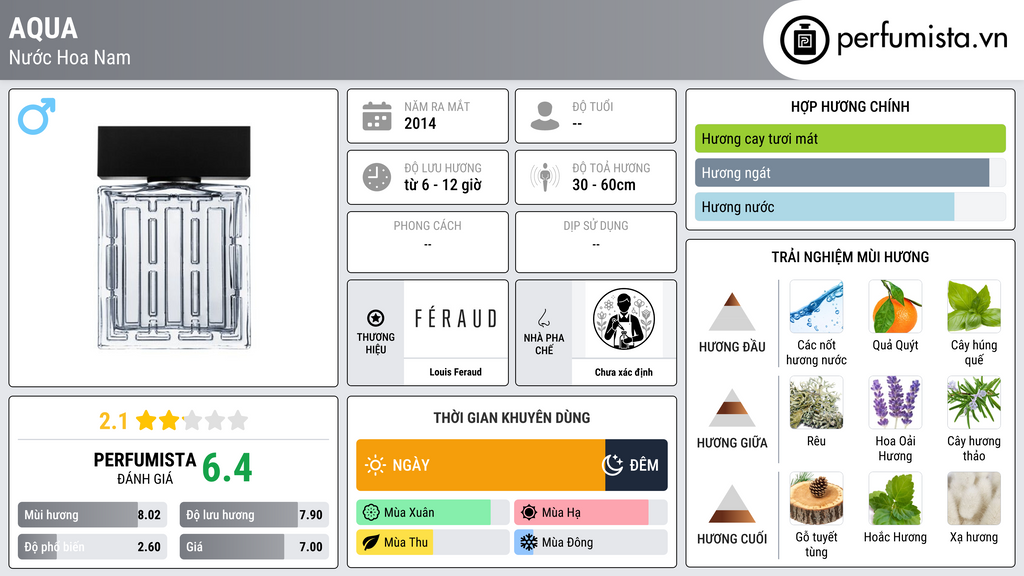Click the Rêu moss note image

816,402
